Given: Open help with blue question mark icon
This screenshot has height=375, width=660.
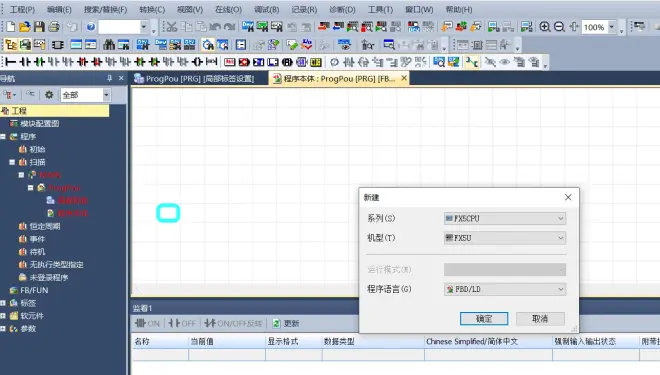Looking at the screenshot, I should (90, 27).
